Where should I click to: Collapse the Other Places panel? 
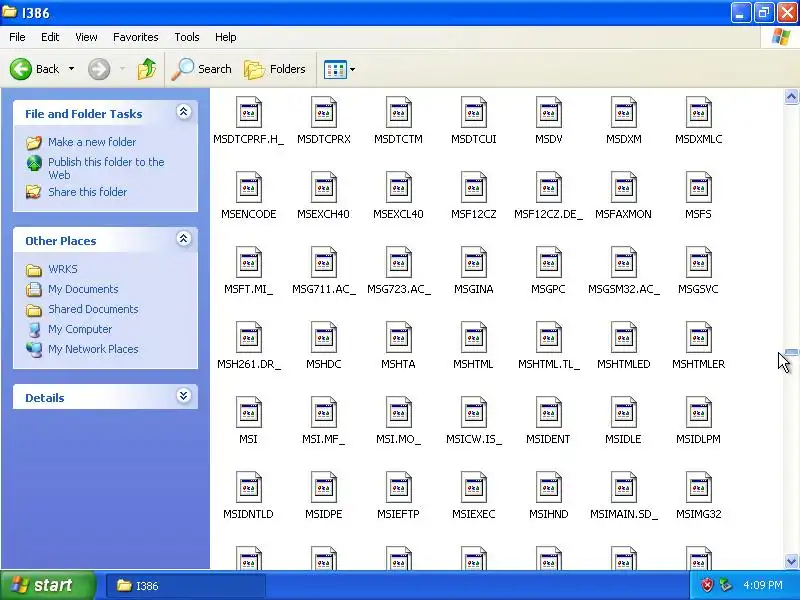183,239
